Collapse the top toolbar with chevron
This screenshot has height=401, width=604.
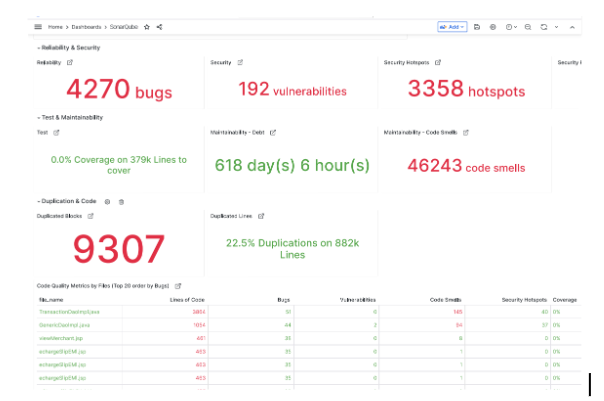pyautogui.click(x=571, y=27)
